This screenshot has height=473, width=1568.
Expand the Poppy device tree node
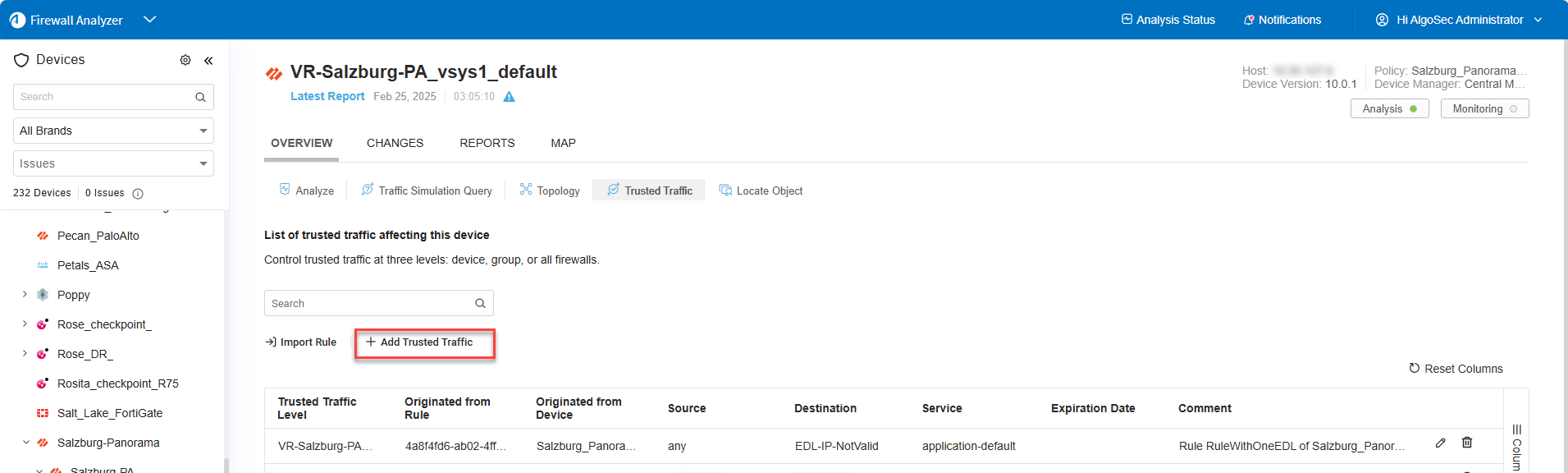point(25,295)
